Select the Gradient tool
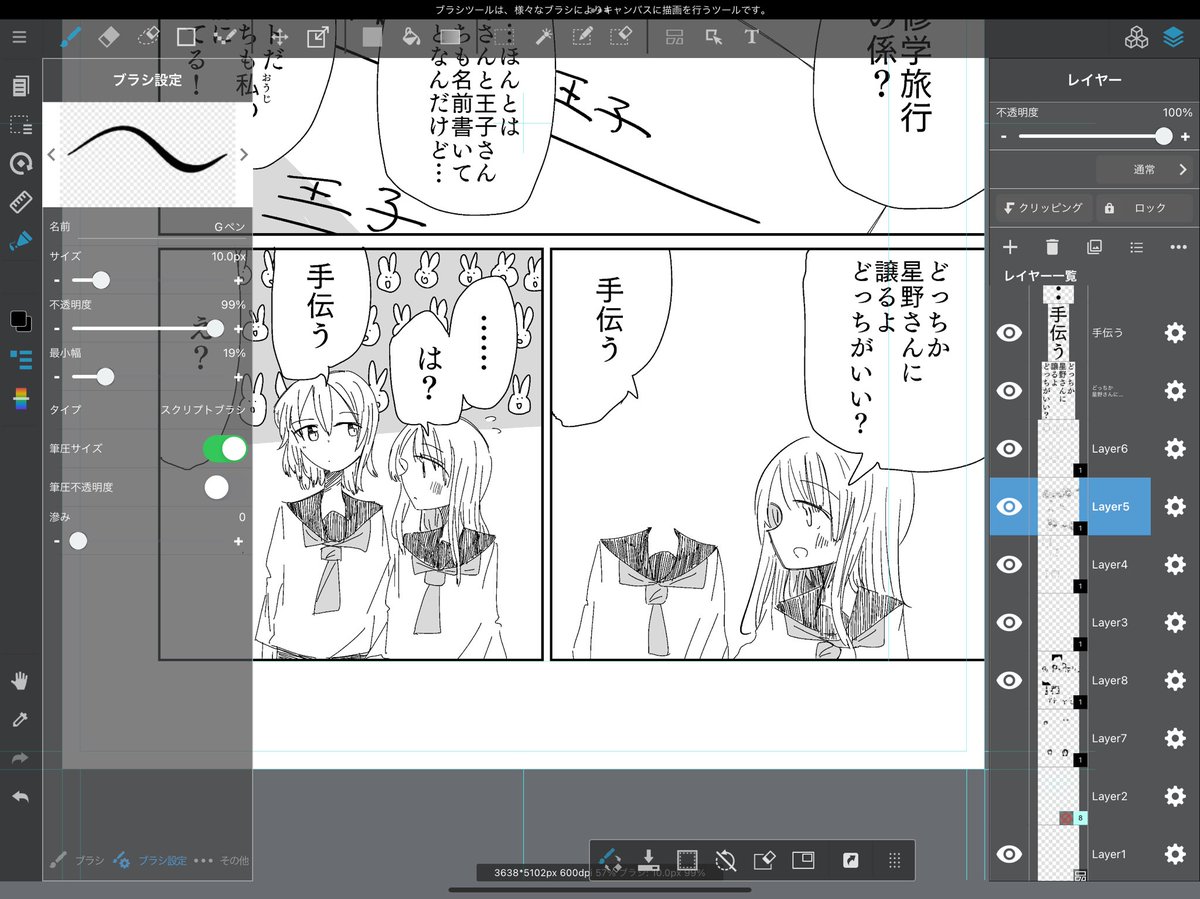 (x=449, y=37)
